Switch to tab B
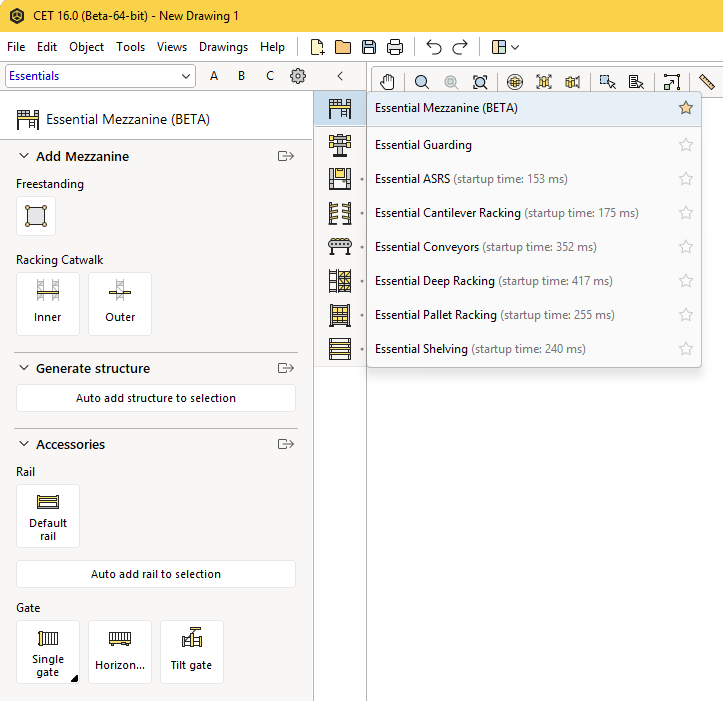The width and height of the screenshot is (723, 701). 242,76
